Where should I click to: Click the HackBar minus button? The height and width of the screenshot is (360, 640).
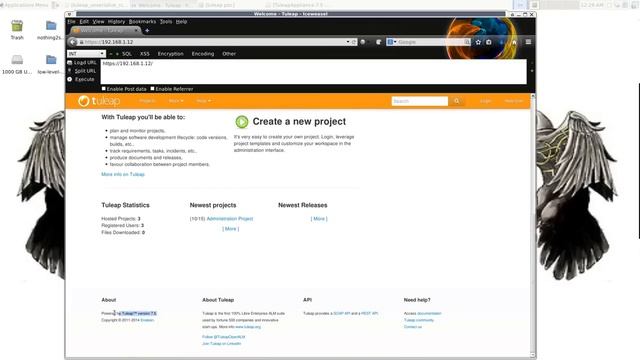tap(111, 54)
